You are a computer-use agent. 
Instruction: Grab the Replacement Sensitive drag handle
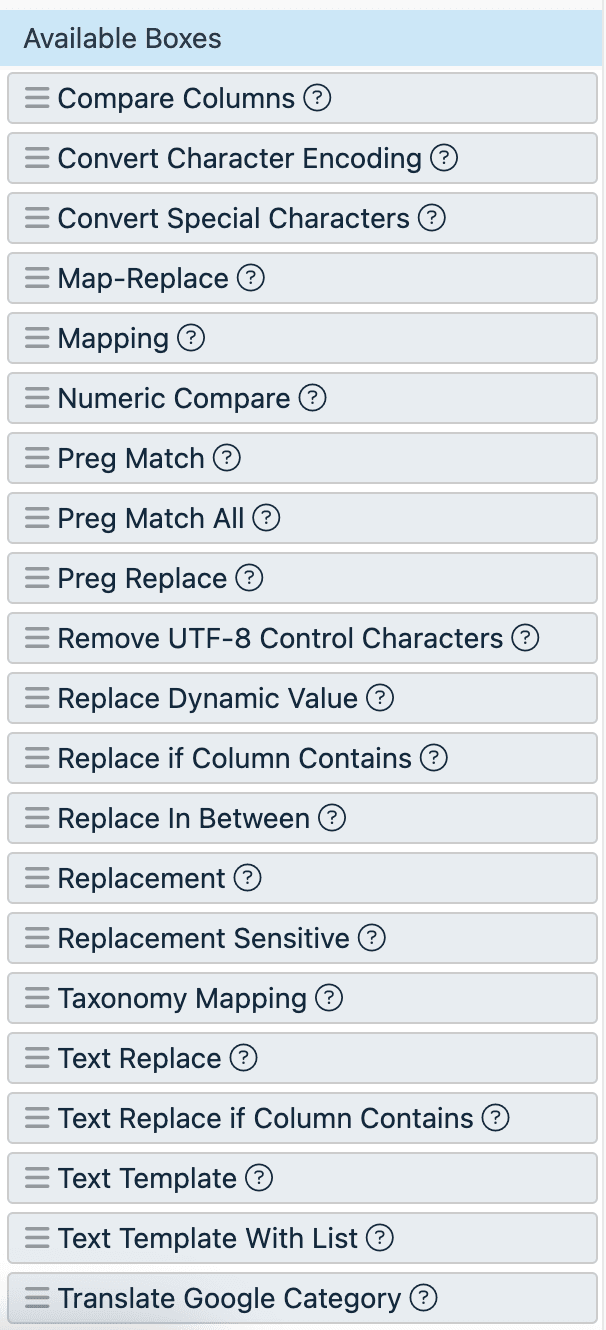point(37,938)
